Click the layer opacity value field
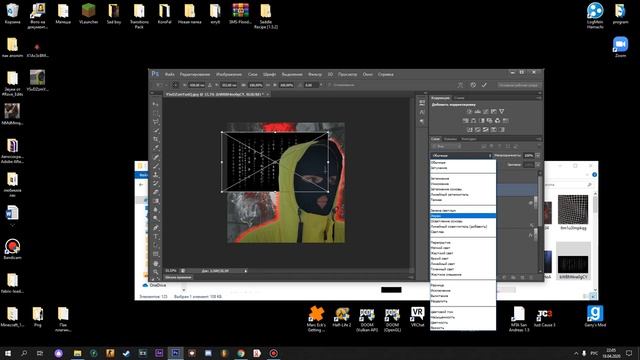Viewport: 640px width, 360px height. [529, 156]
